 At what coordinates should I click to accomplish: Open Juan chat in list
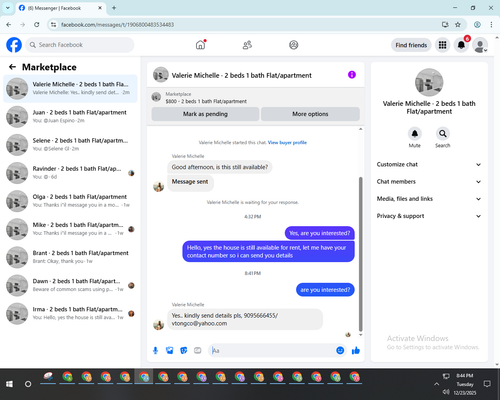[70, 117]
